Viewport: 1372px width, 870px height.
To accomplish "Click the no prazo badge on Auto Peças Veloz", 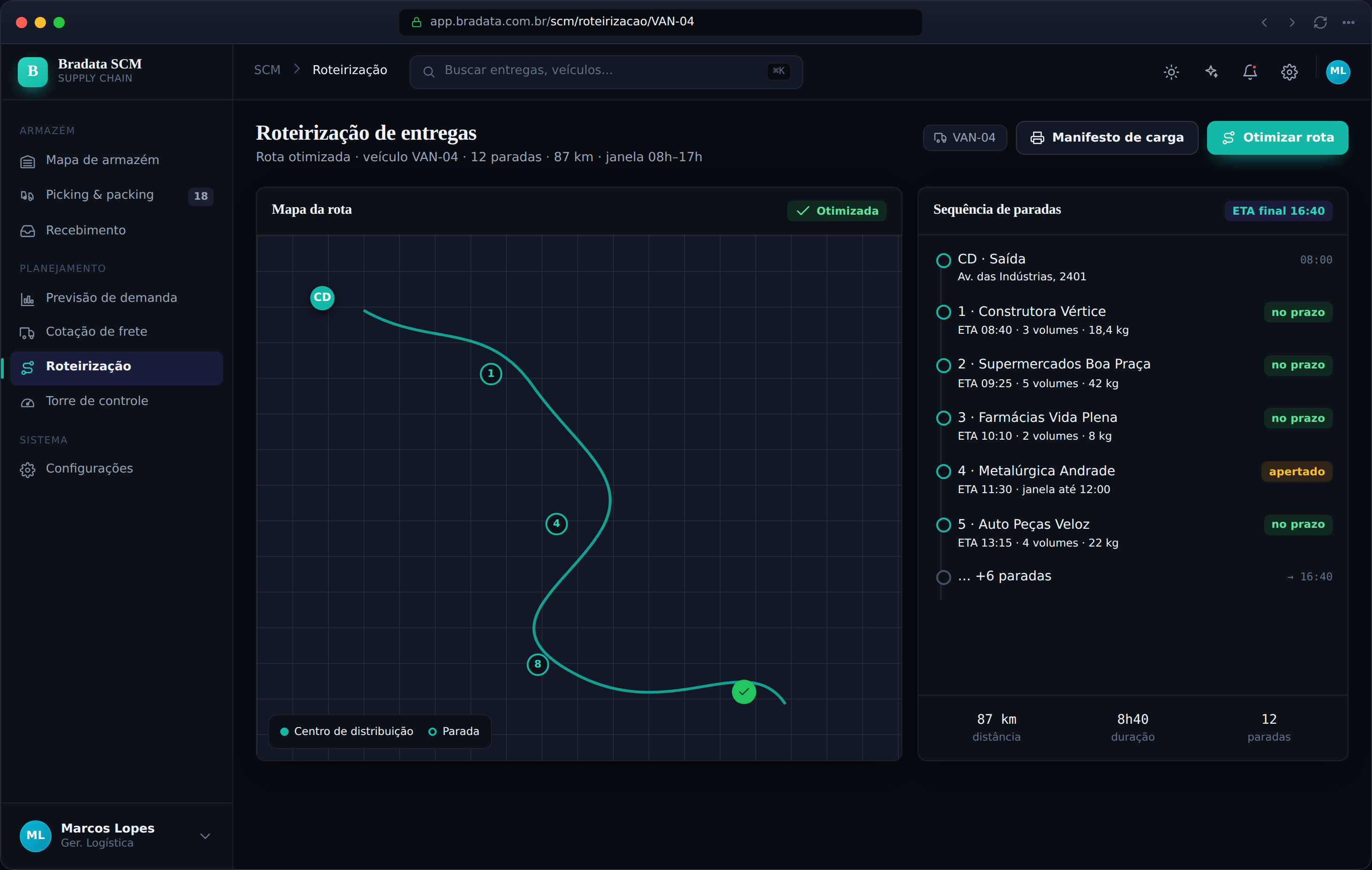I will (x=1297, y=525).
